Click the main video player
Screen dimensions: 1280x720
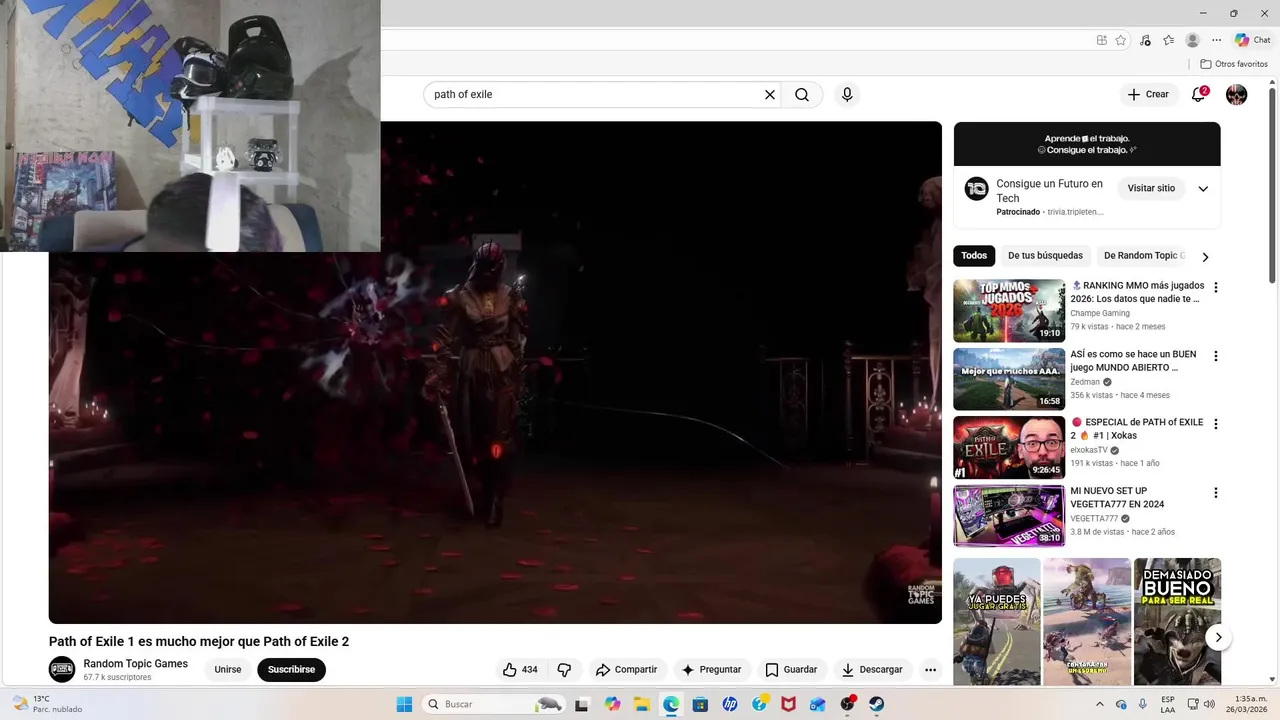click(495, 372)
